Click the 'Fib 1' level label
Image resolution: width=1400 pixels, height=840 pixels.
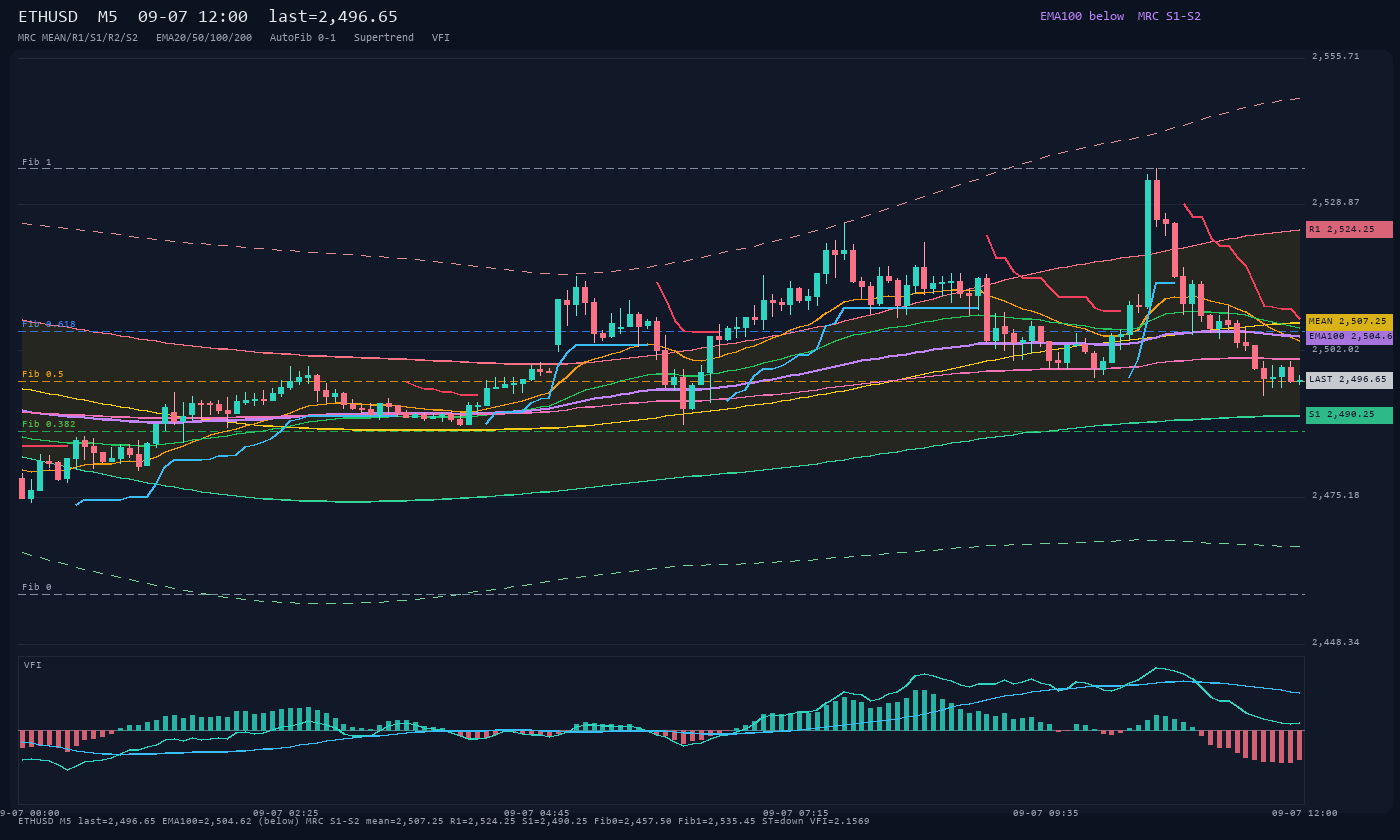coord(37,162)
